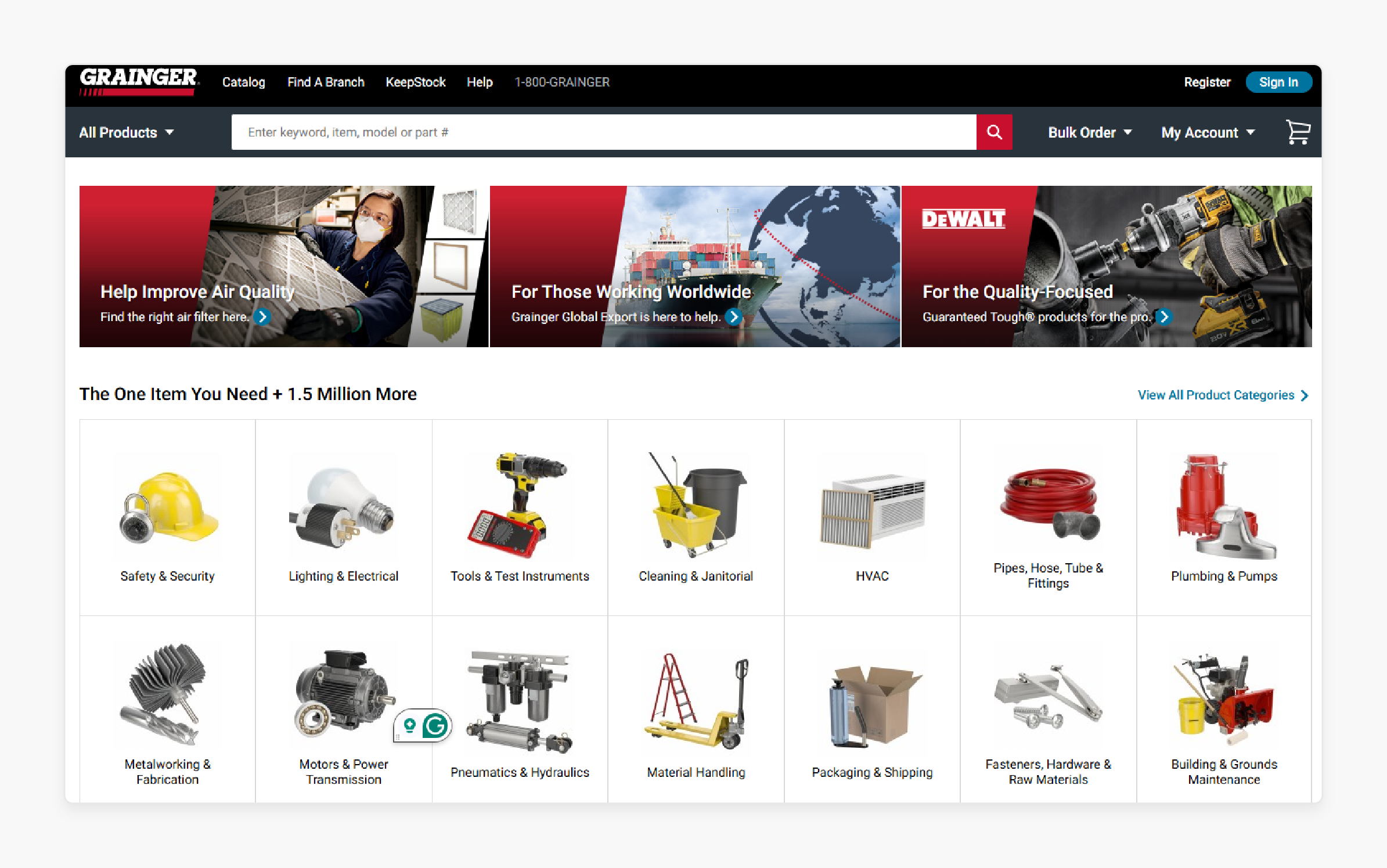Click Pipes, Hose, Tube & Fittings label

1048,575
